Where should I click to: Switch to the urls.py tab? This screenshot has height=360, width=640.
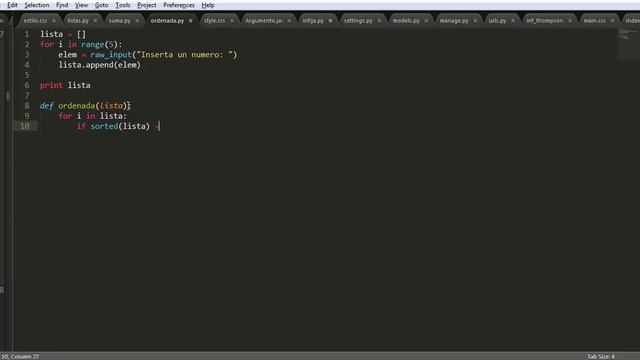tap(497, 20)
